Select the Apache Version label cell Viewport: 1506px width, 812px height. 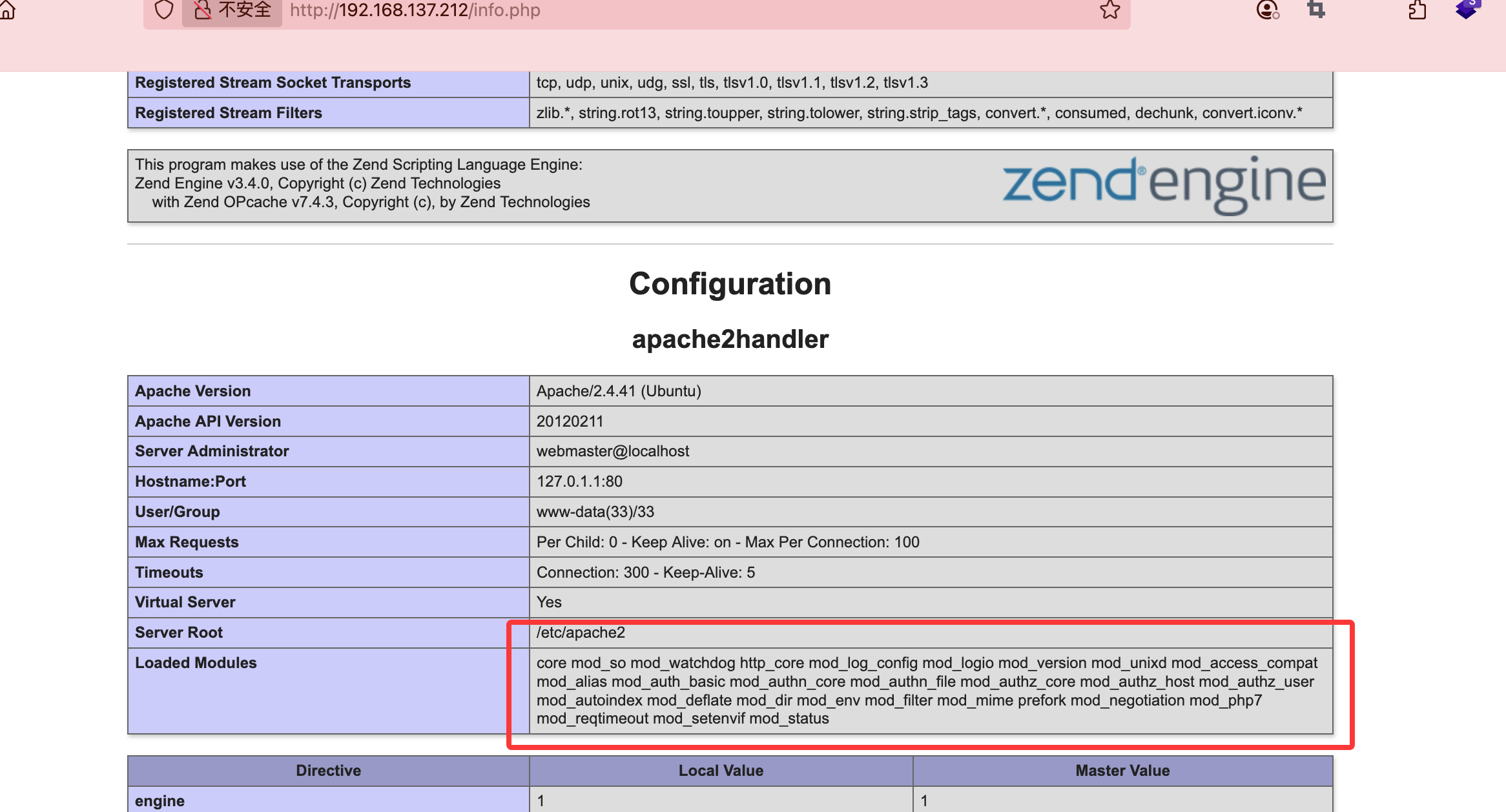point(329,391)
